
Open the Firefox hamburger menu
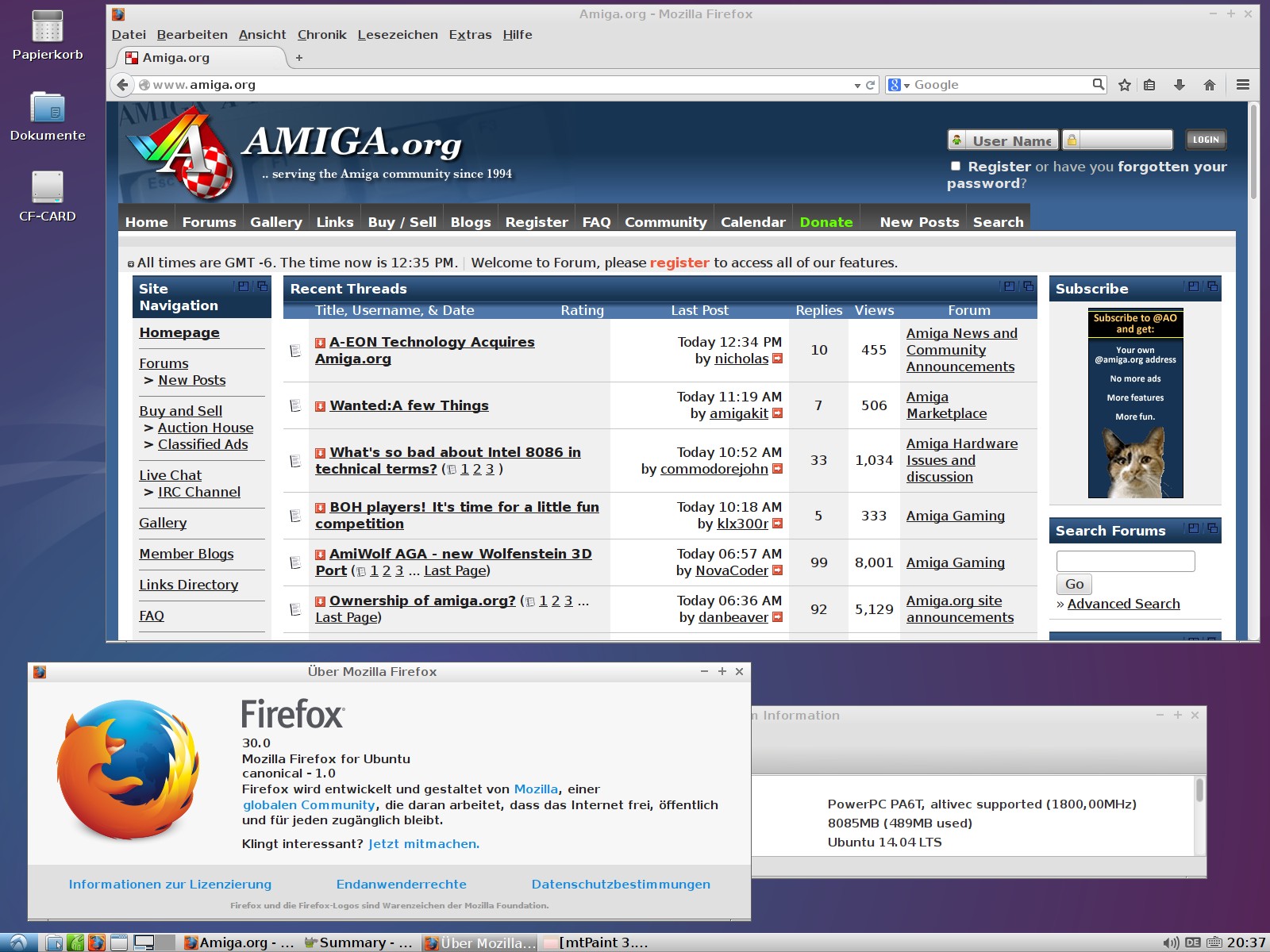1243,85
